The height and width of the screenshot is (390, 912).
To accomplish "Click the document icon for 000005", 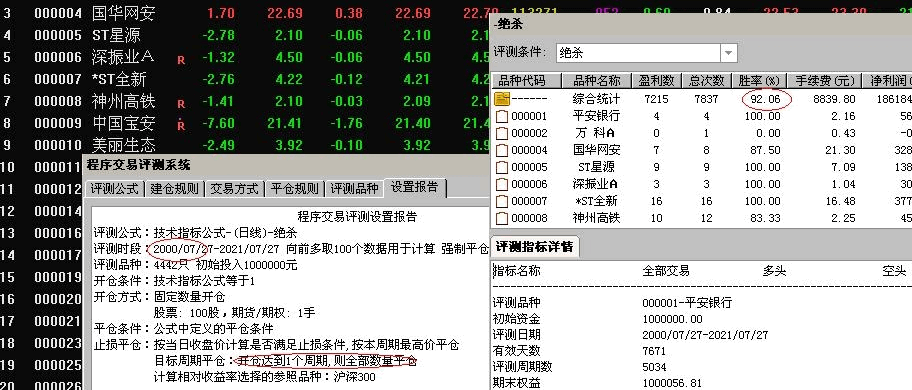I will click(502, 167).
